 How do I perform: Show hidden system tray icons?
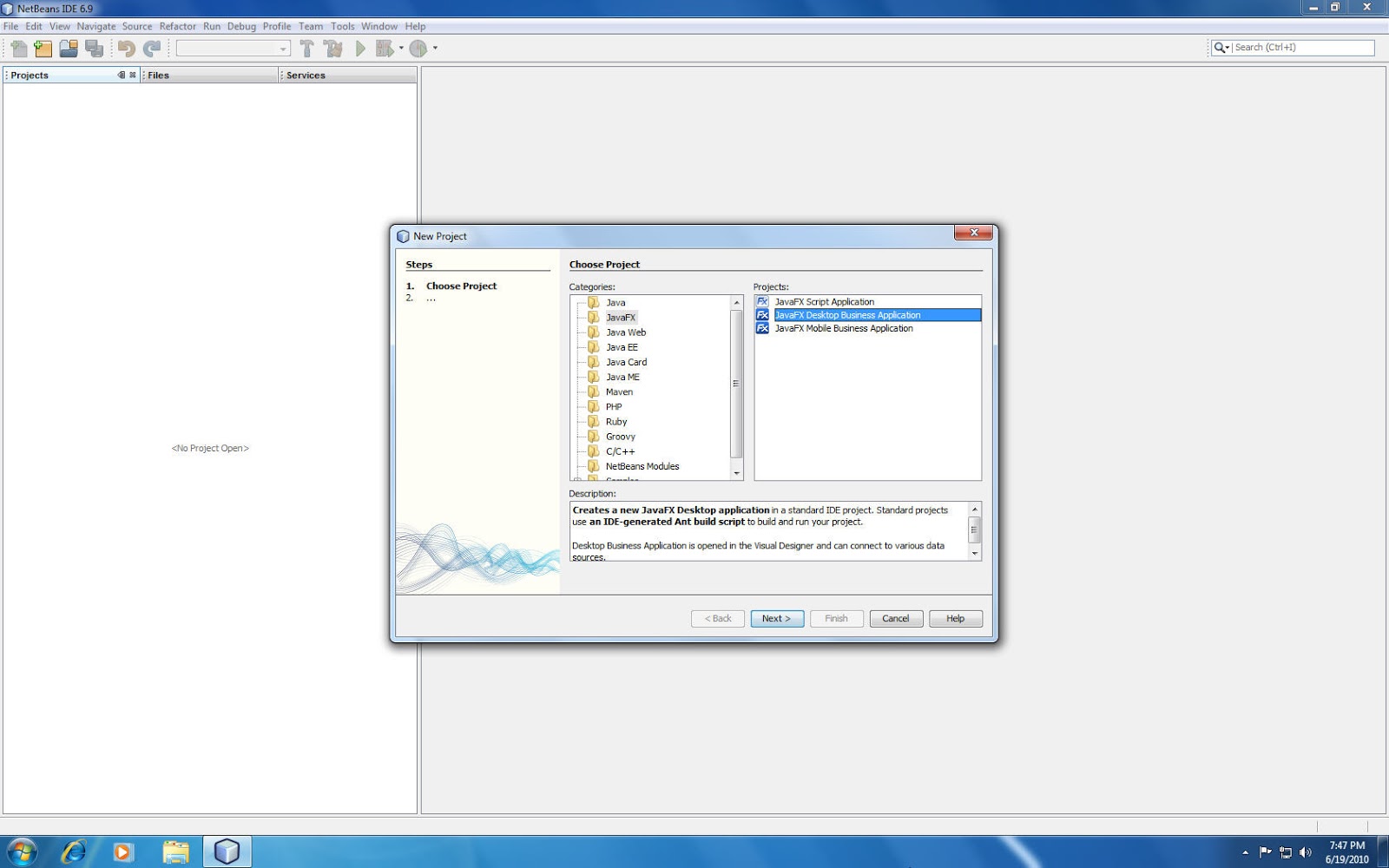(1245, 852)
